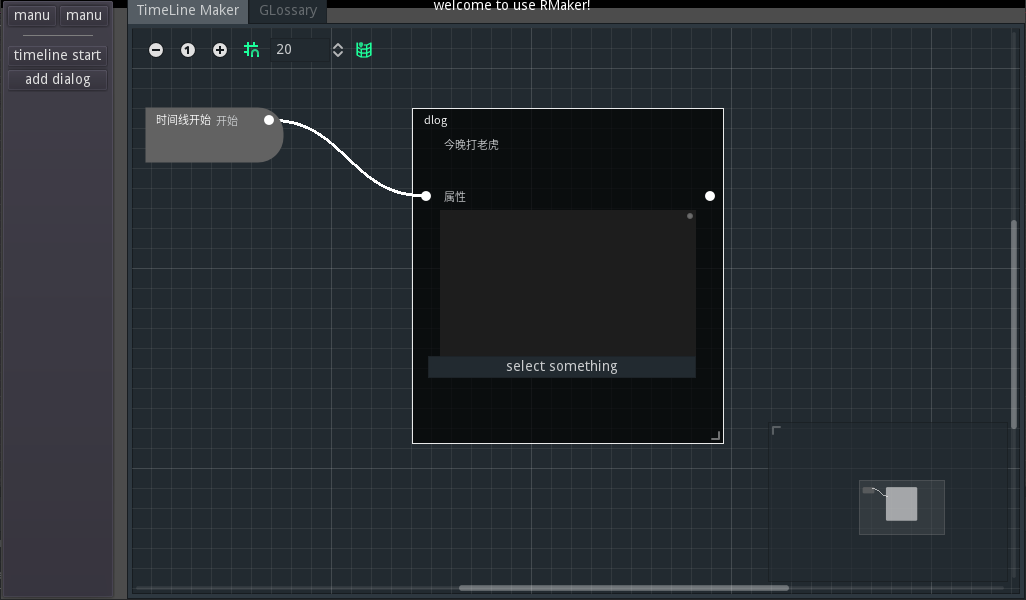Click the add dialog button
Viewport: 1026px width, 600px height.
point(58,79)
